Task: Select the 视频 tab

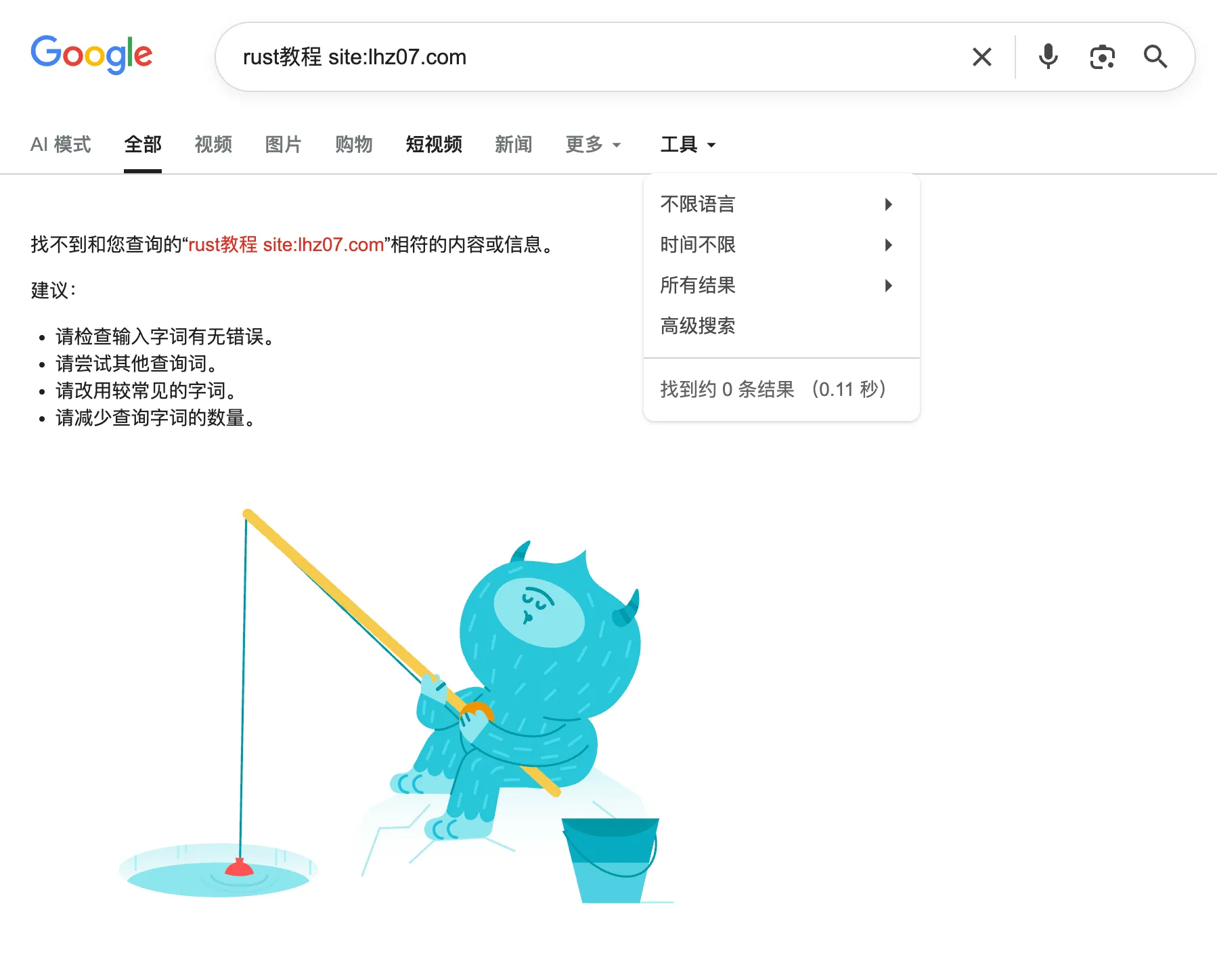Action: tap(213, 144)
